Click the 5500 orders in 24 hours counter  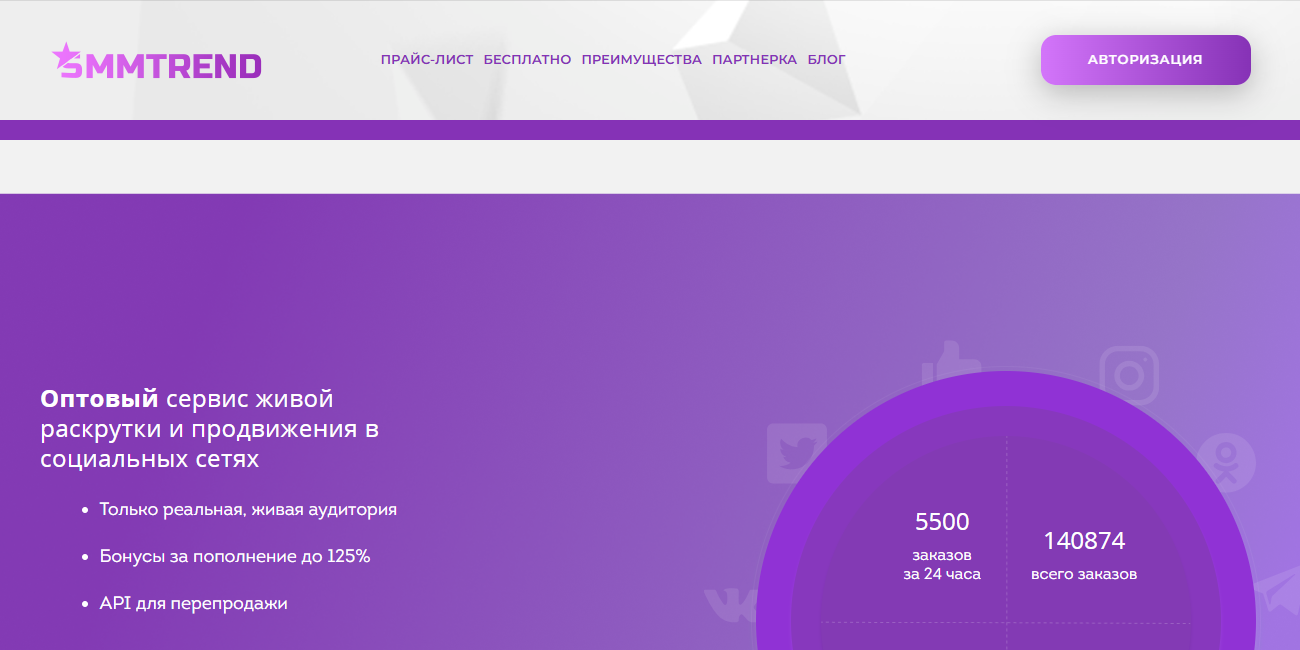click(x=942, y=546)
